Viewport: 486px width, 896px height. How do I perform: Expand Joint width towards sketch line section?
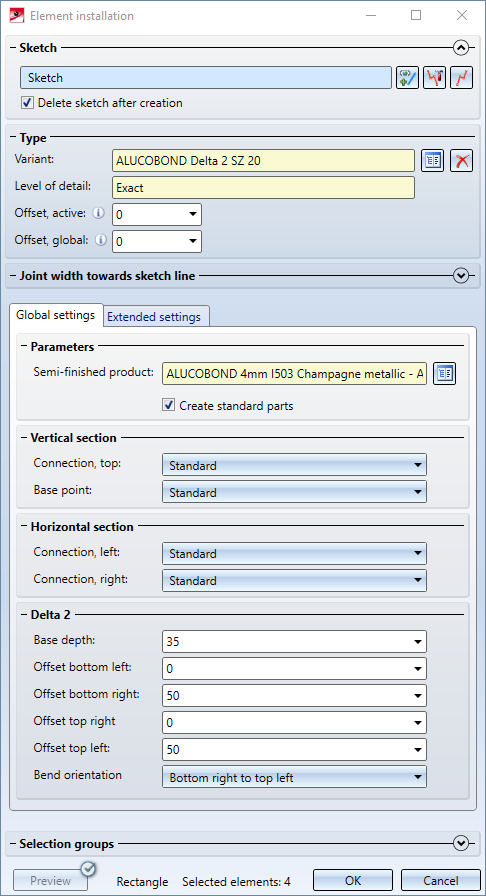coord(461,276)
